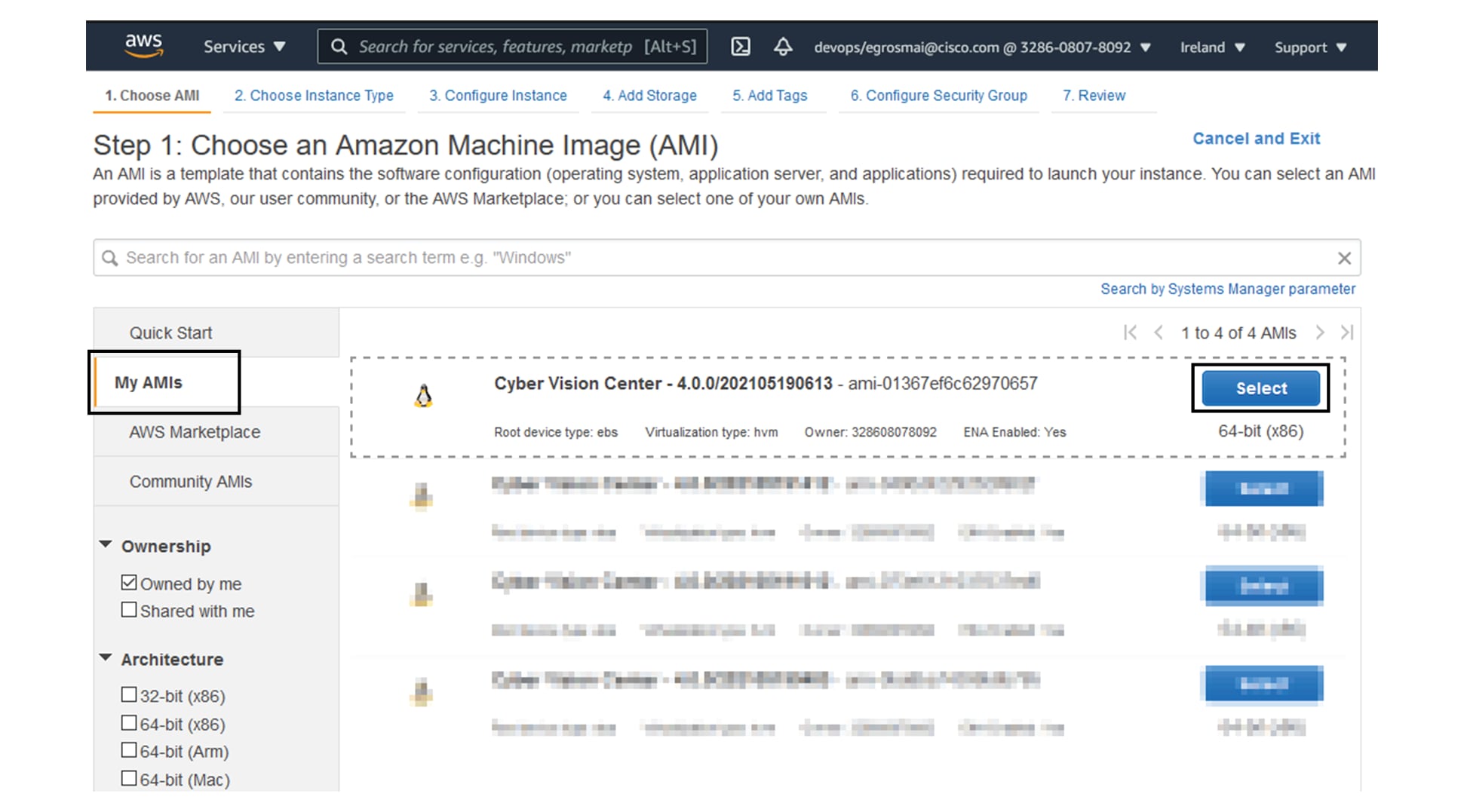Open the AWS Marketplace tab
This screenshot has height=812, width=1464.
[x=216, y=432]
